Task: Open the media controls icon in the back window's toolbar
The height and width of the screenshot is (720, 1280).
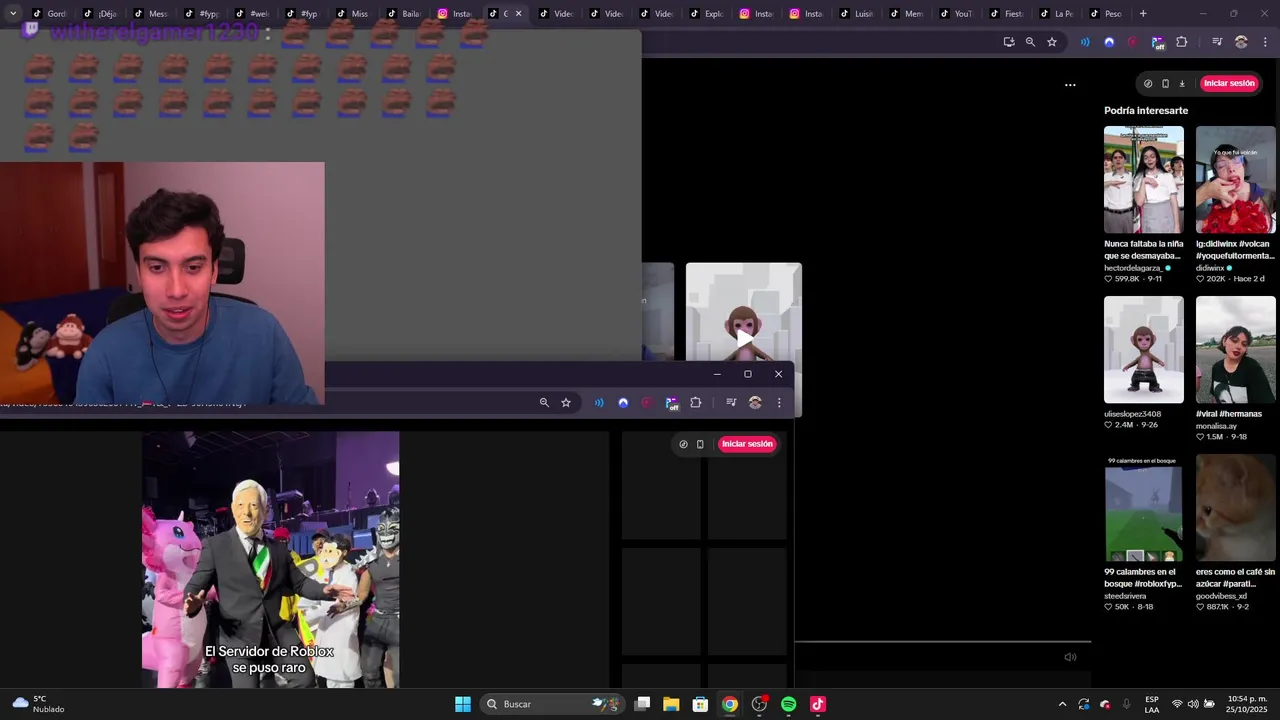Action: pyautogui.click(x=1217, y=42)
